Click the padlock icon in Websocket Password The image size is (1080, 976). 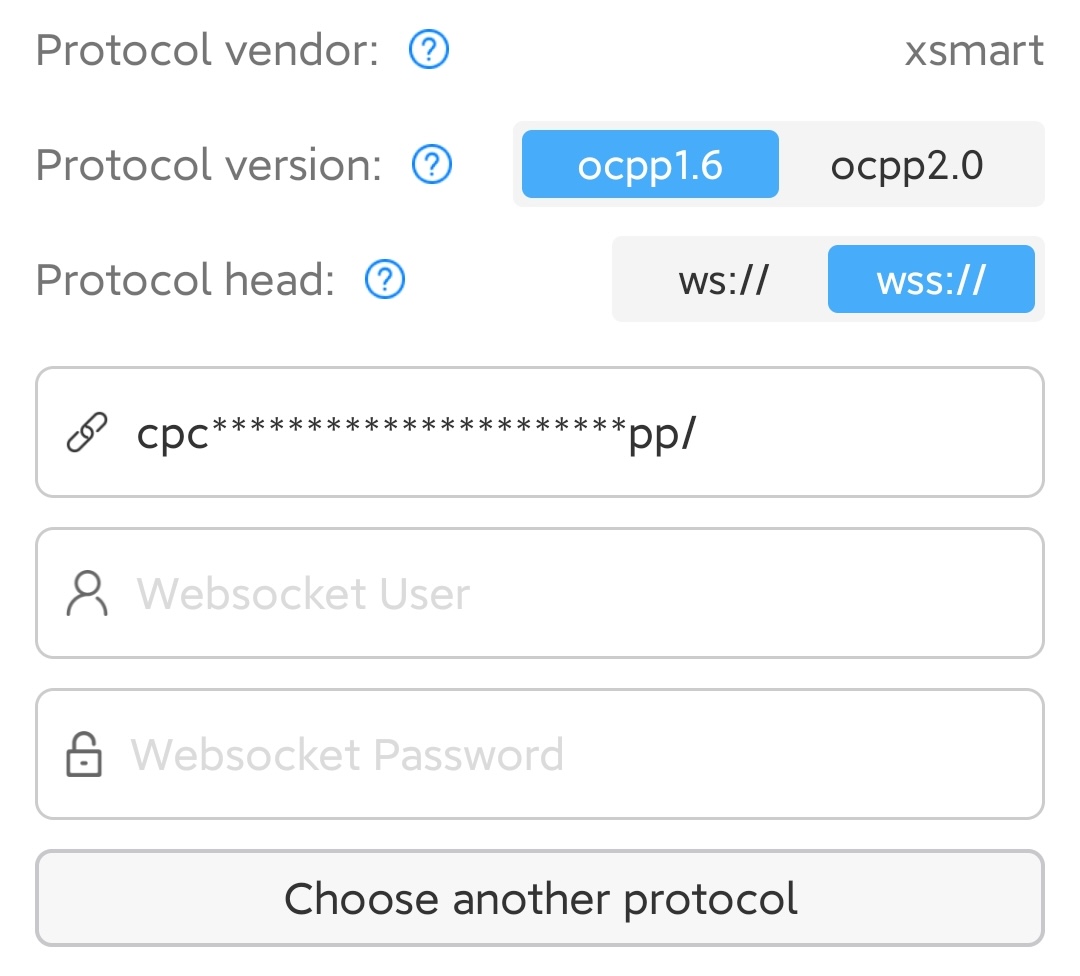pos(84,755)
